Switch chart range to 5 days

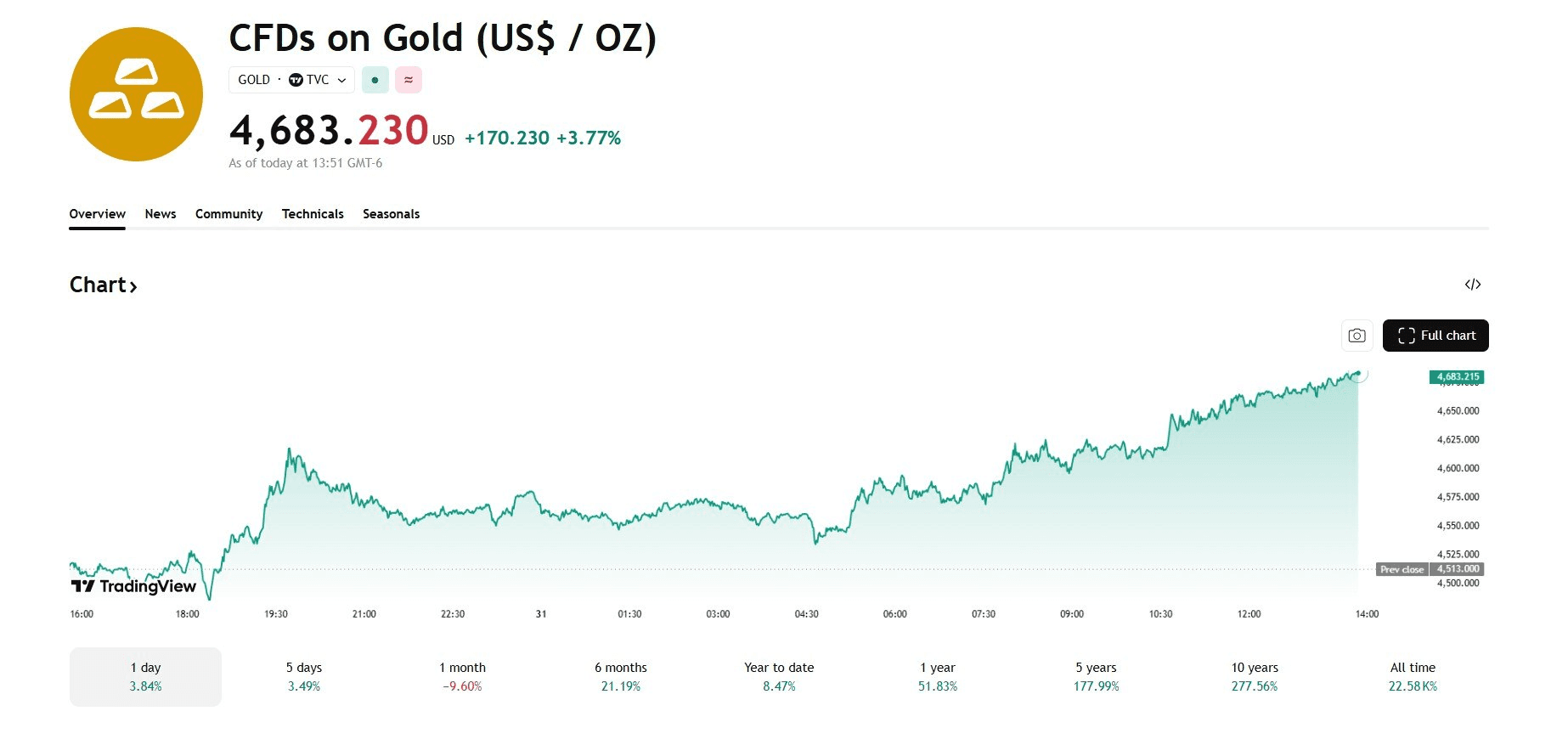tap(304, 677)
